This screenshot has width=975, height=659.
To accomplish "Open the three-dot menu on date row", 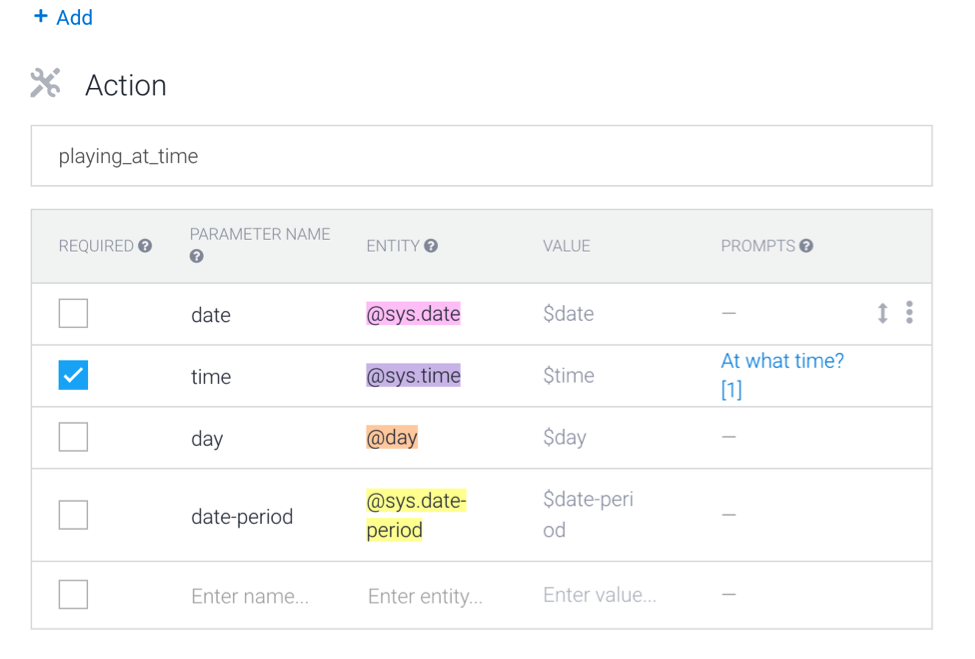I will pos(909,313).
